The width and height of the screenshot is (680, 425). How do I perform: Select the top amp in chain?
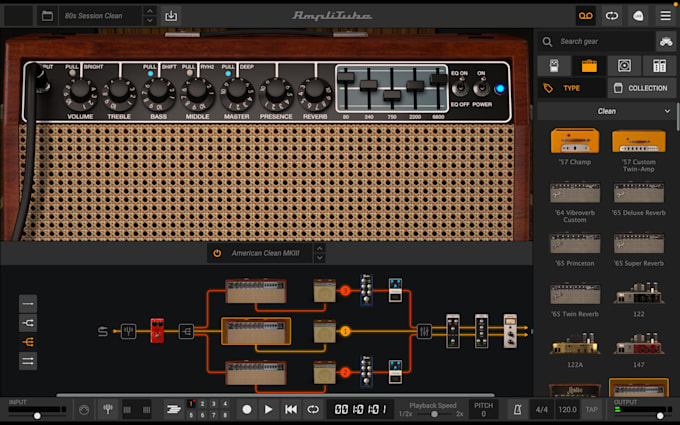click(x=256, y=291)
